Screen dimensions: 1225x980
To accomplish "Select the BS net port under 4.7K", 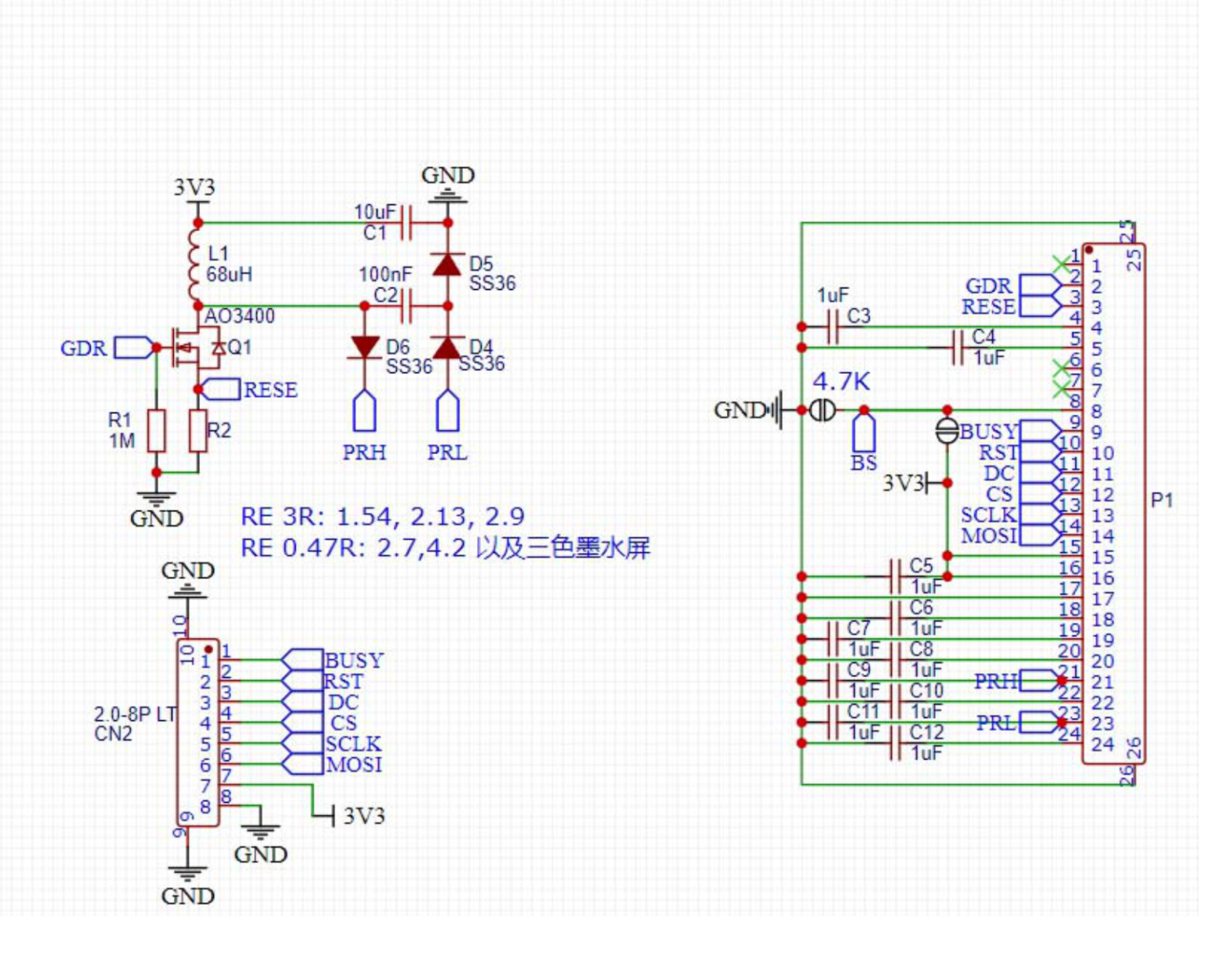I will [x=864, y=433].
